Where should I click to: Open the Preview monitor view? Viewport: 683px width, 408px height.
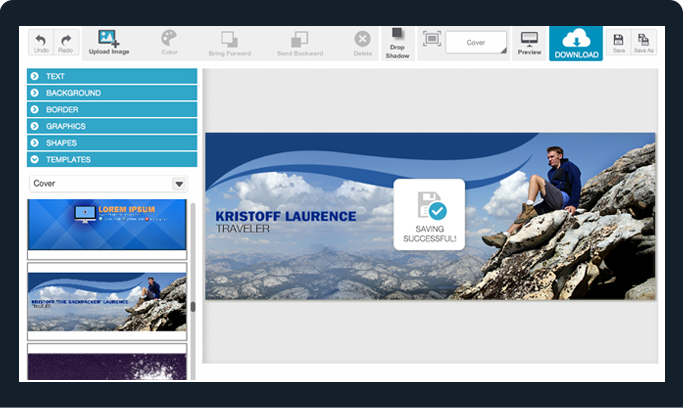[x=529, y=41]
